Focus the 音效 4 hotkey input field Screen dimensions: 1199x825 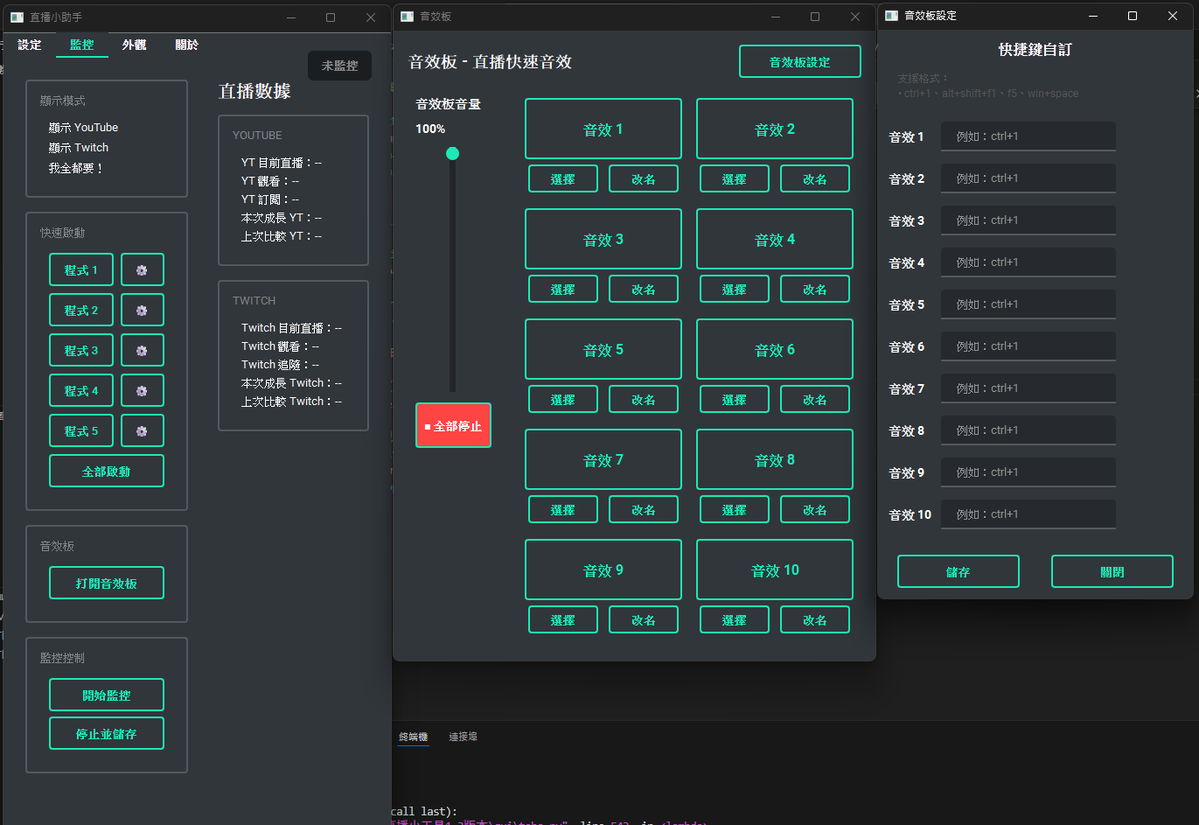tap(1028, 262)
